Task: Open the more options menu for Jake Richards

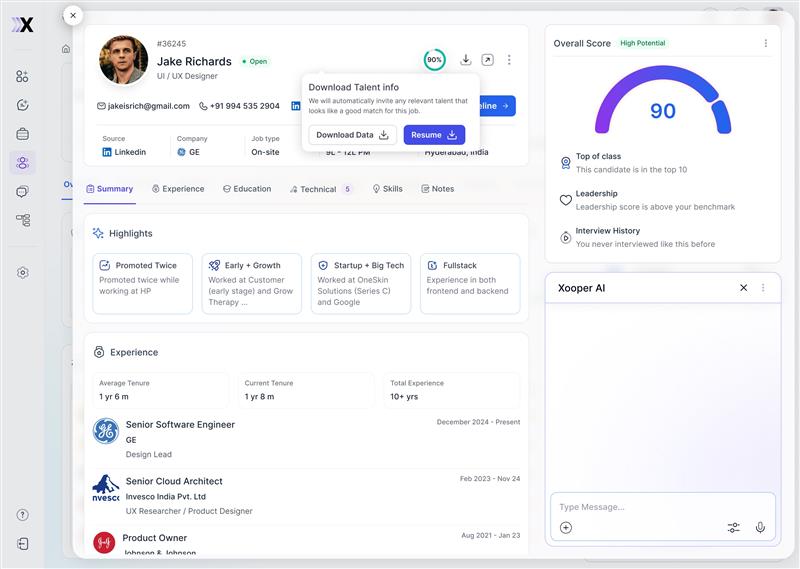Action: tap(509, 60)
